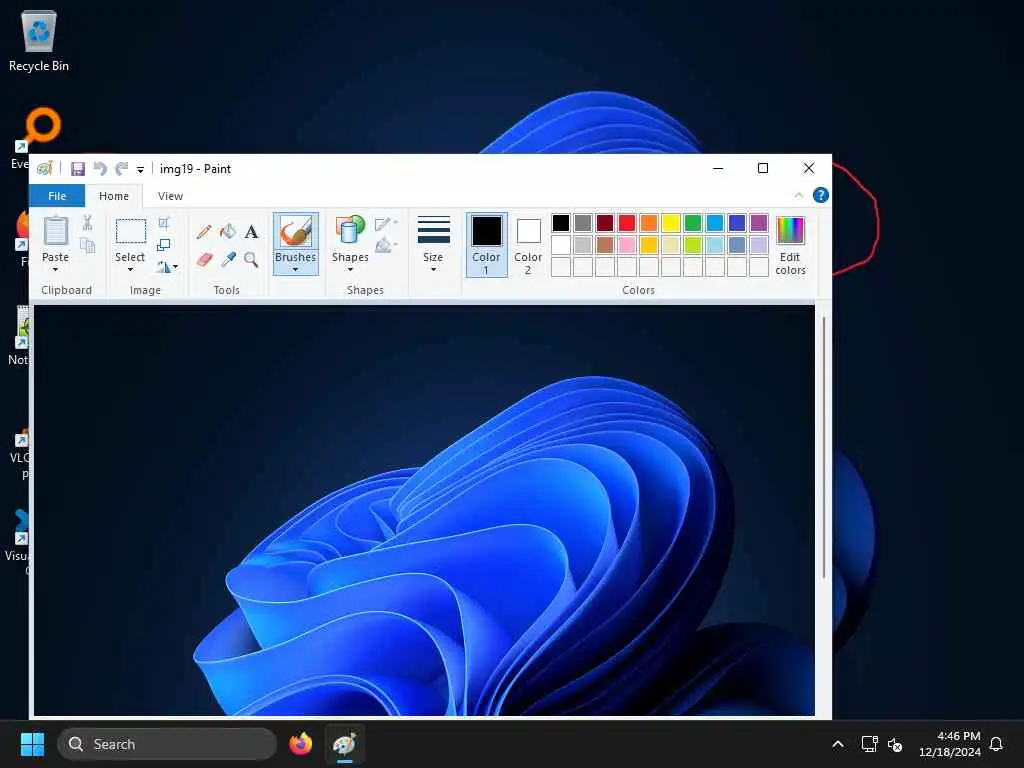Pick the yellow color swatch
The image size is (1024, 768).
coord(671,223)
